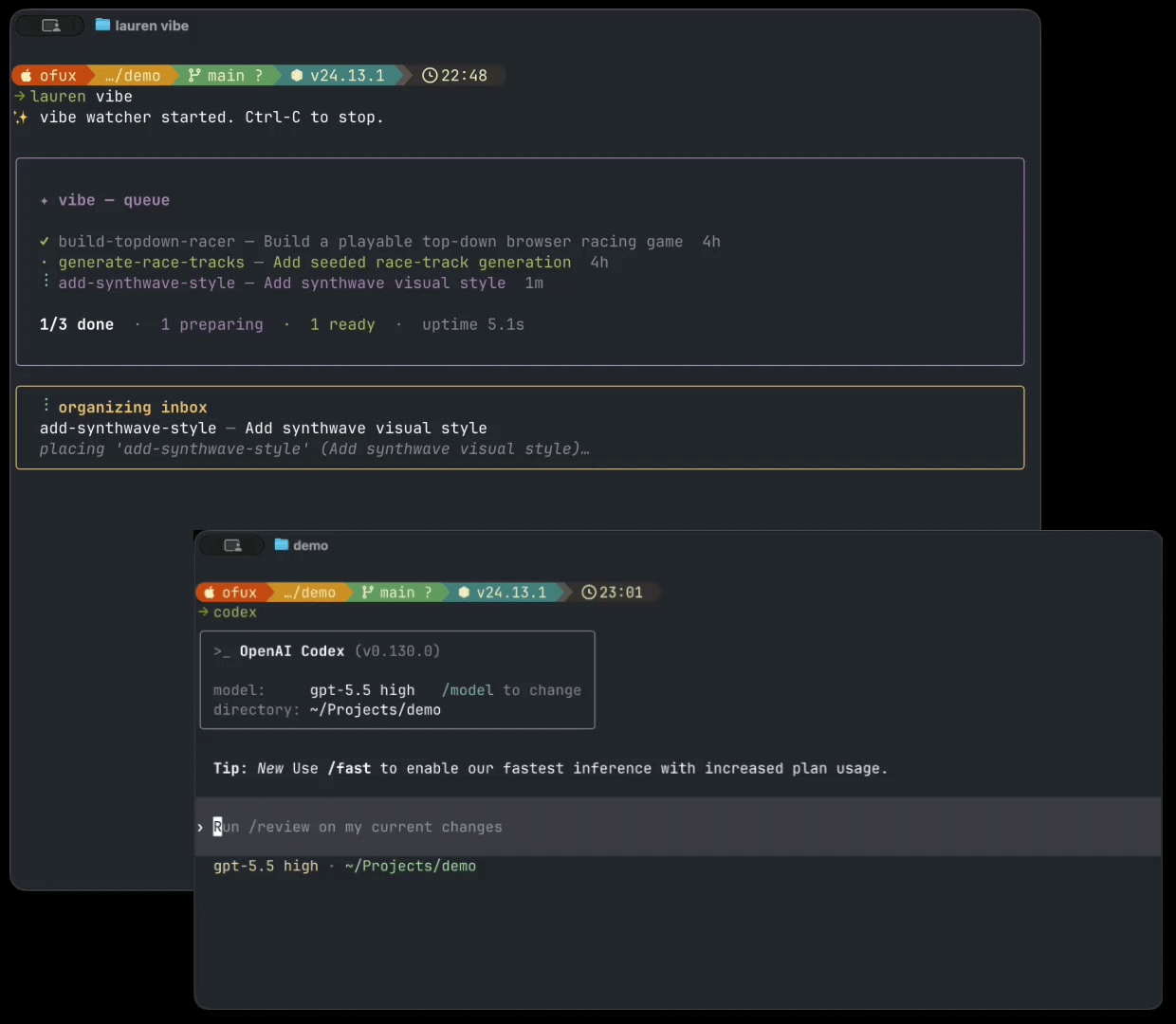Image resolution: width=1176 pixels, height=1024 pixels.
Task: Click the gpt-5.5 high footer status
Action: (x=266, y=866)
